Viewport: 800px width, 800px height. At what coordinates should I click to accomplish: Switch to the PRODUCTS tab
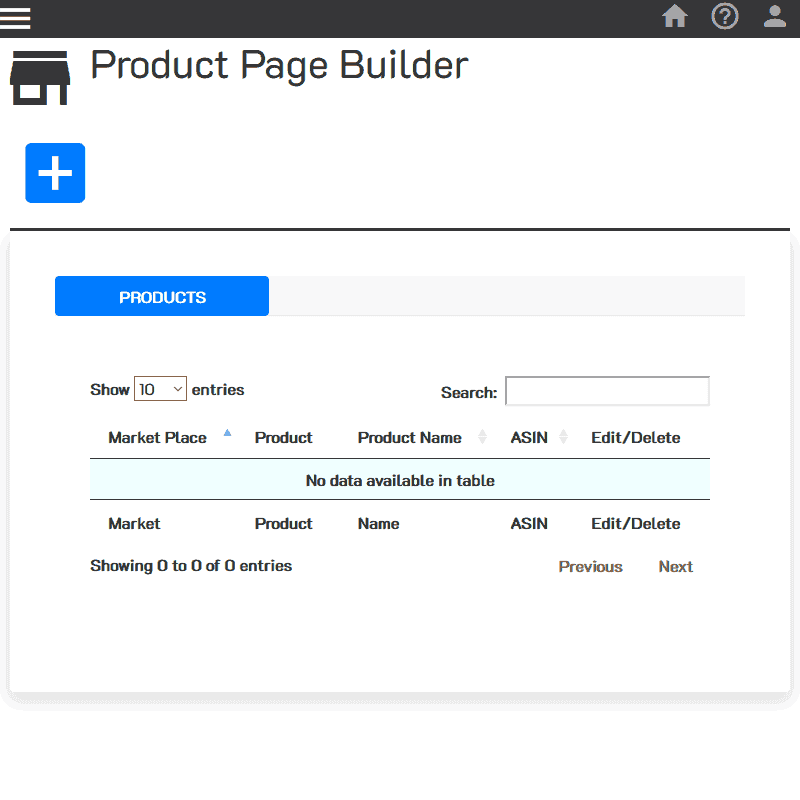(162, 297)
